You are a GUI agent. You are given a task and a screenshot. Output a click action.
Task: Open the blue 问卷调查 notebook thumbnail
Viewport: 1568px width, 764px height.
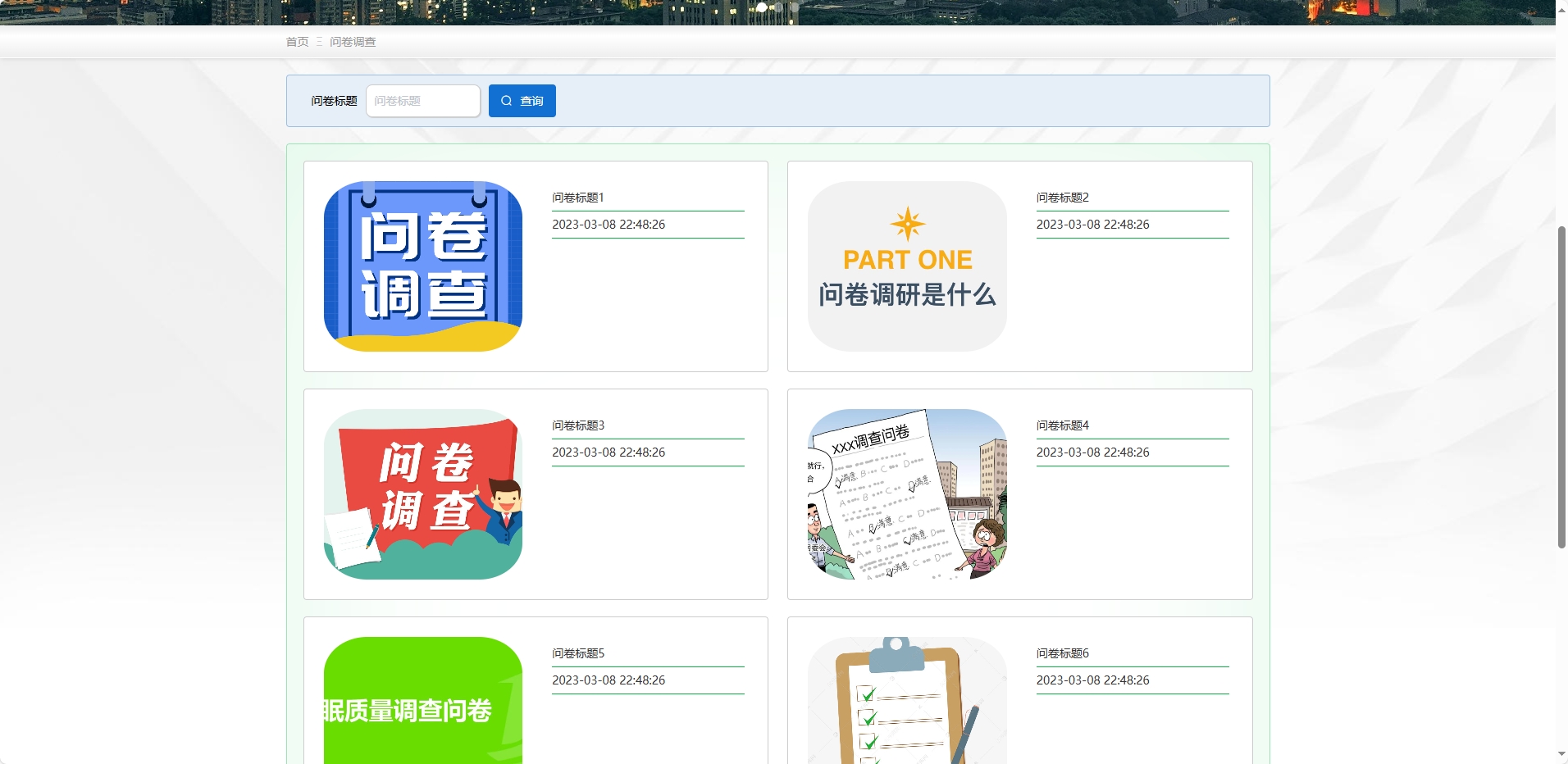(x=423, y=266)
